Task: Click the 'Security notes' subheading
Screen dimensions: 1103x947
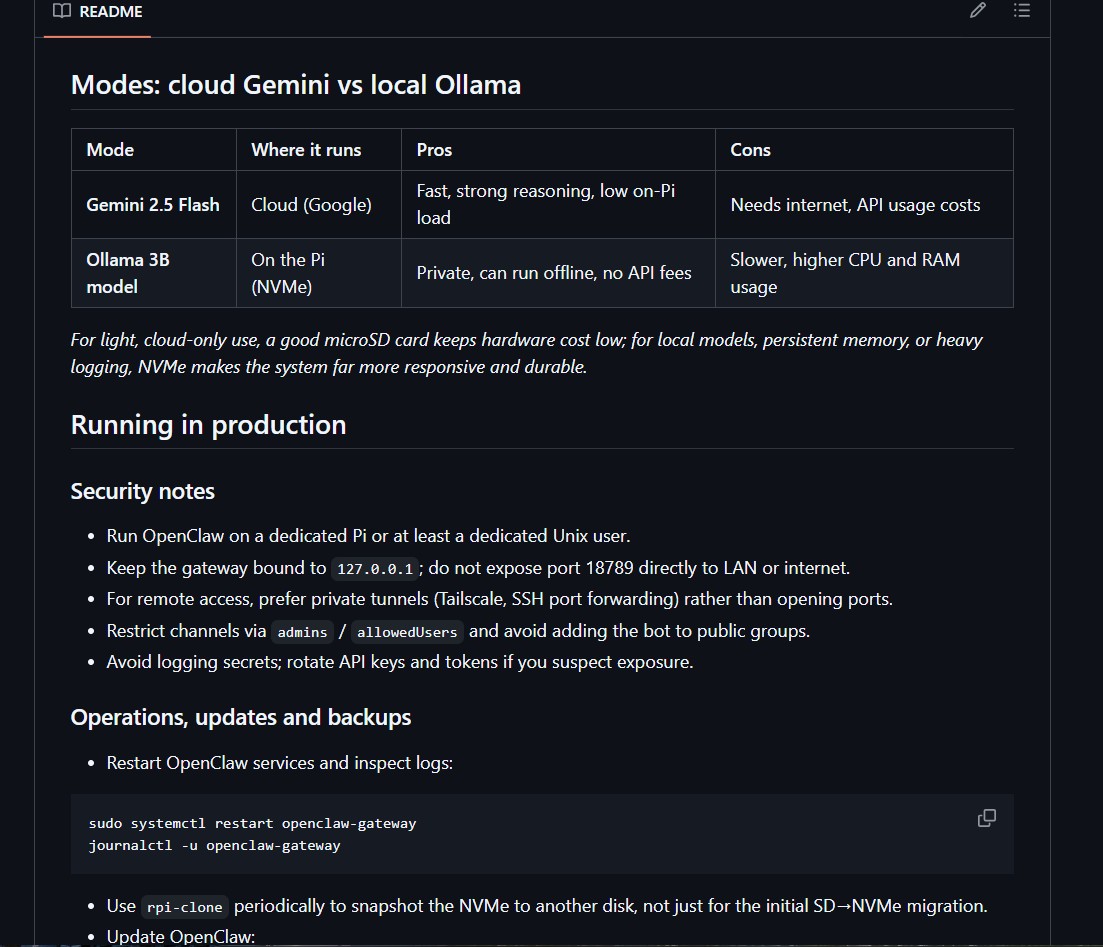Action: click(x=143, y=491)
